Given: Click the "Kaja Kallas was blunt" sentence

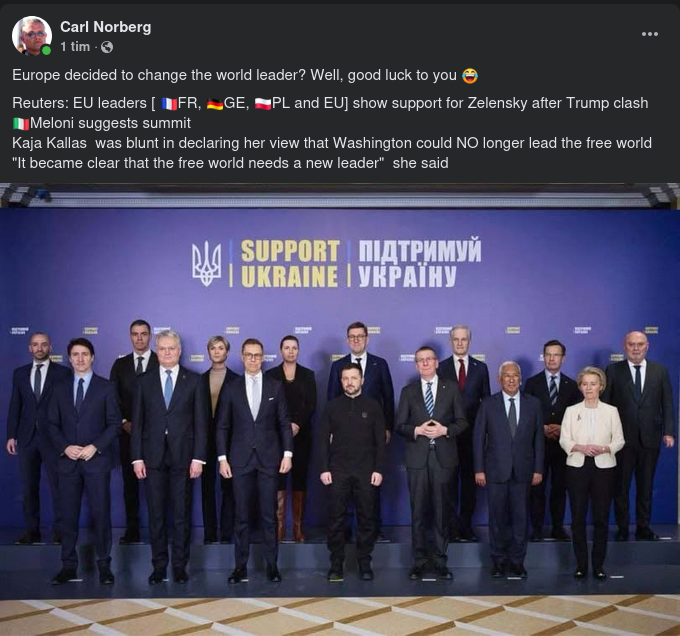Looking at the screenshot, I should point(332,143).
